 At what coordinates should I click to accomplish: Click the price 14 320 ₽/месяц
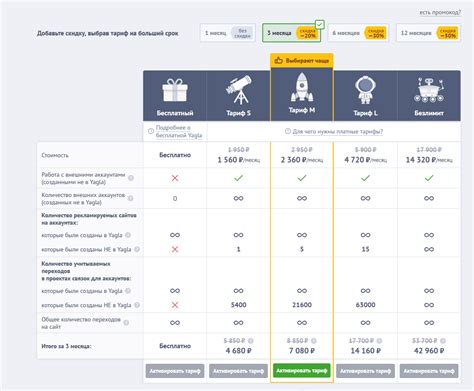[x=429, y=160]
